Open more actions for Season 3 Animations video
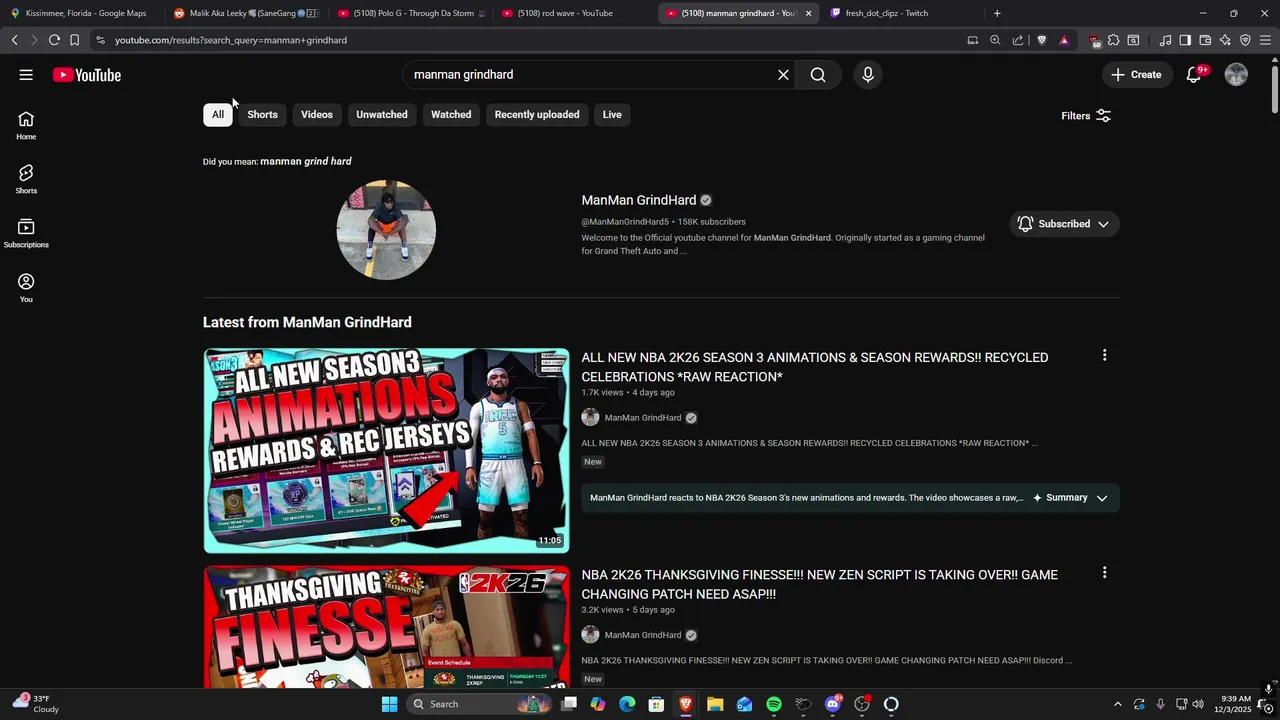This screenshot has width=1280, height=720. pyautogui.click(x=1104, y=355)
